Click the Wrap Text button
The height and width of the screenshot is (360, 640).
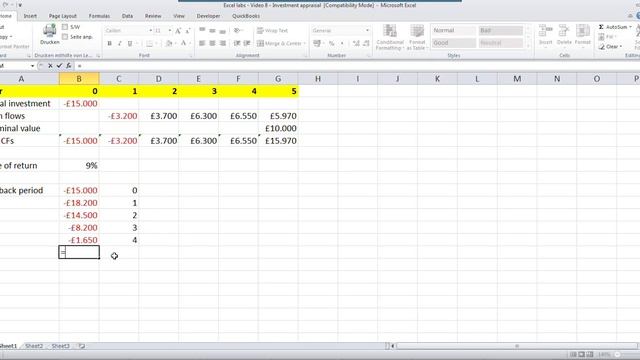(x=273, y=31)
